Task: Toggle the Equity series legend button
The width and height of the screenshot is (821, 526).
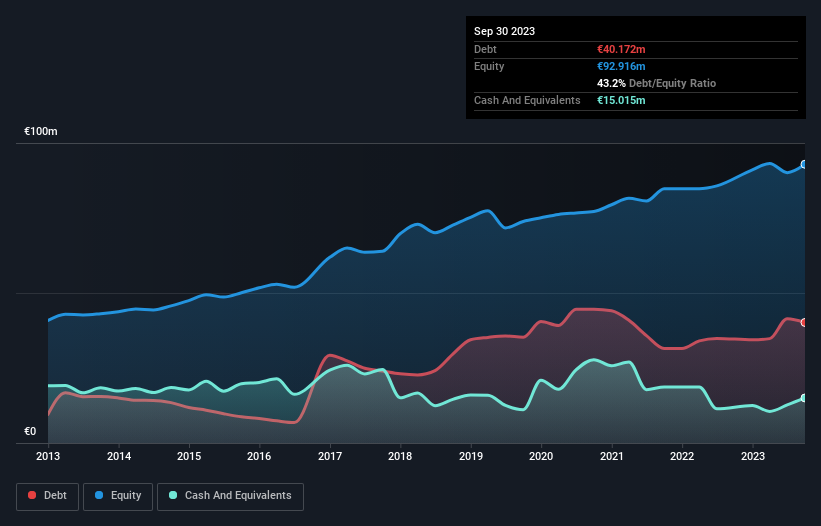Action: pos(118,496)
